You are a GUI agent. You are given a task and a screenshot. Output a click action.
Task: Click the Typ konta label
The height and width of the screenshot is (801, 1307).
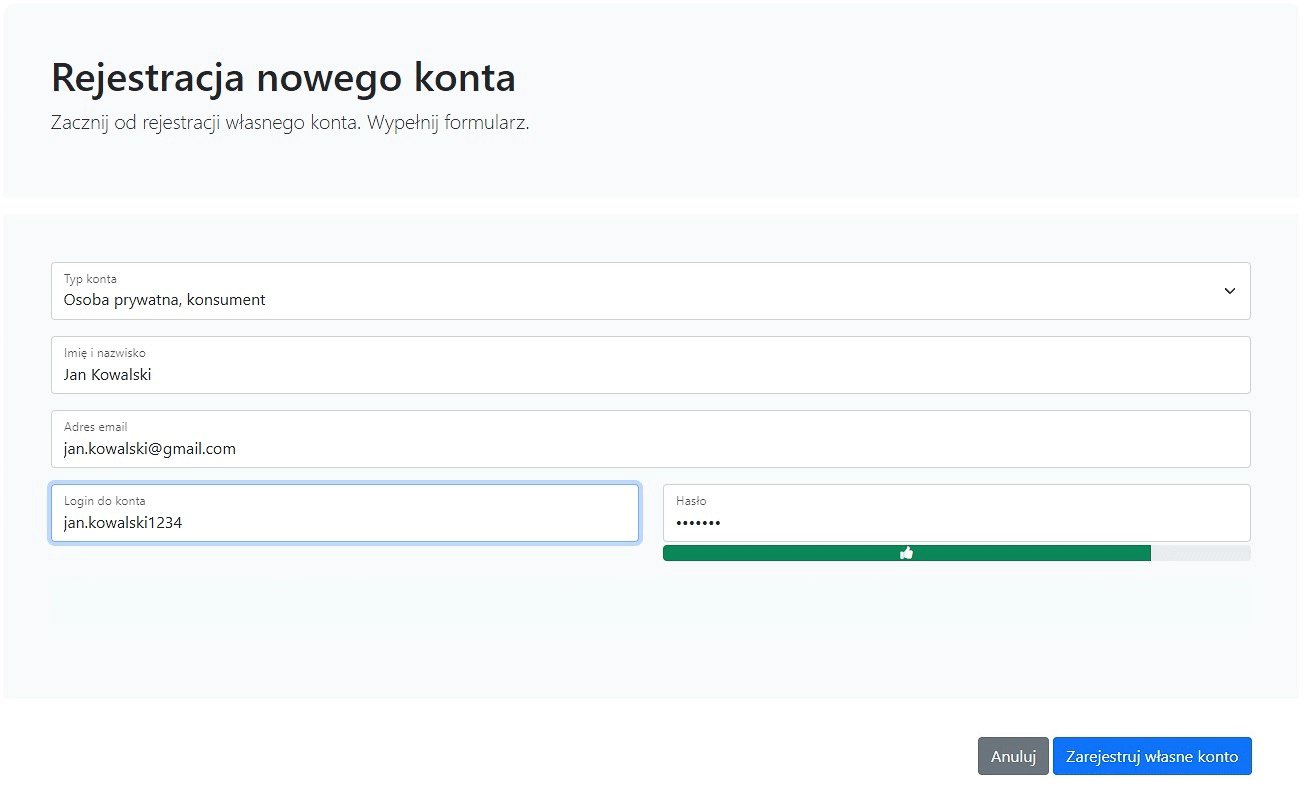[90, 279]
